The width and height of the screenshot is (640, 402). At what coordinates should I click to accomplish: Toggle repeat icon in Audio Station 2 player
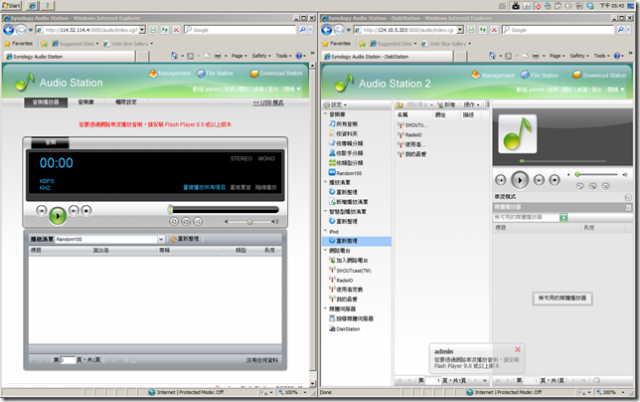(x=580, y=186)
